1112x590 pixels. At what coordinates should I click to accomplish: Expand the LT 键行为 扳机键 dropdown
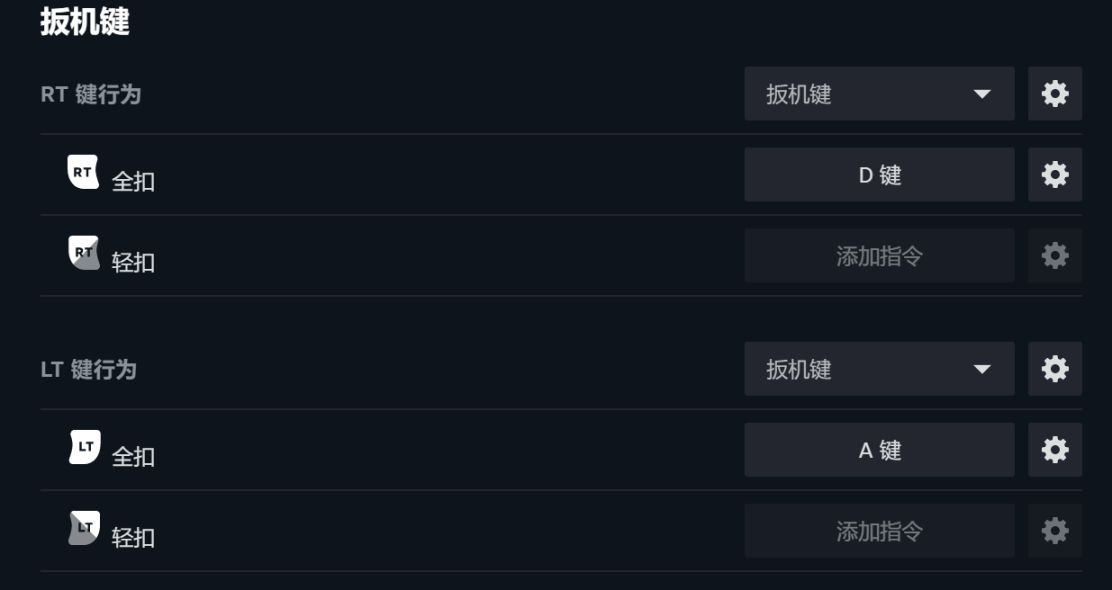(x=879, y=369)
